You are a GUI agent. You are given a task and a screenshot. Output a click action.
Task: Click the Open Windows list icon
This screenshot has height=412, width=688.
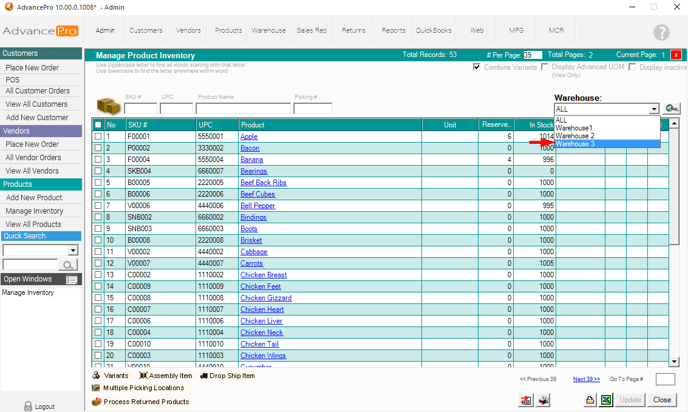[72, 280]
